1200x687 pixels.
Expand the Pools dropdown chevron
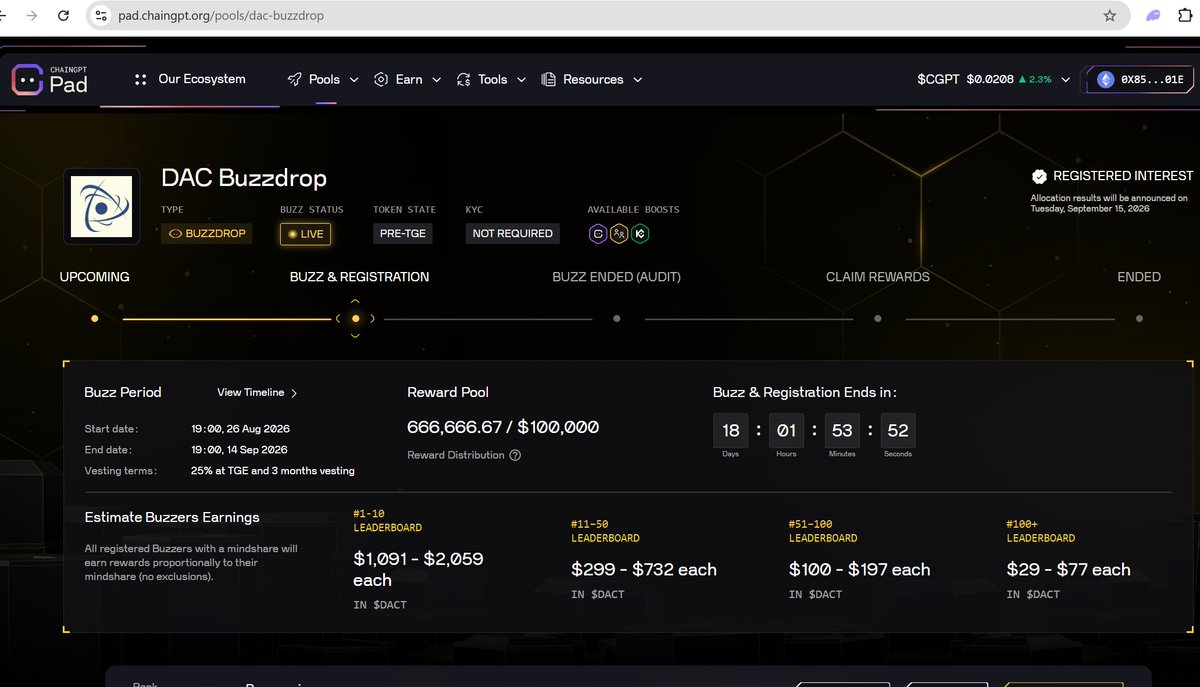(354, 80)
